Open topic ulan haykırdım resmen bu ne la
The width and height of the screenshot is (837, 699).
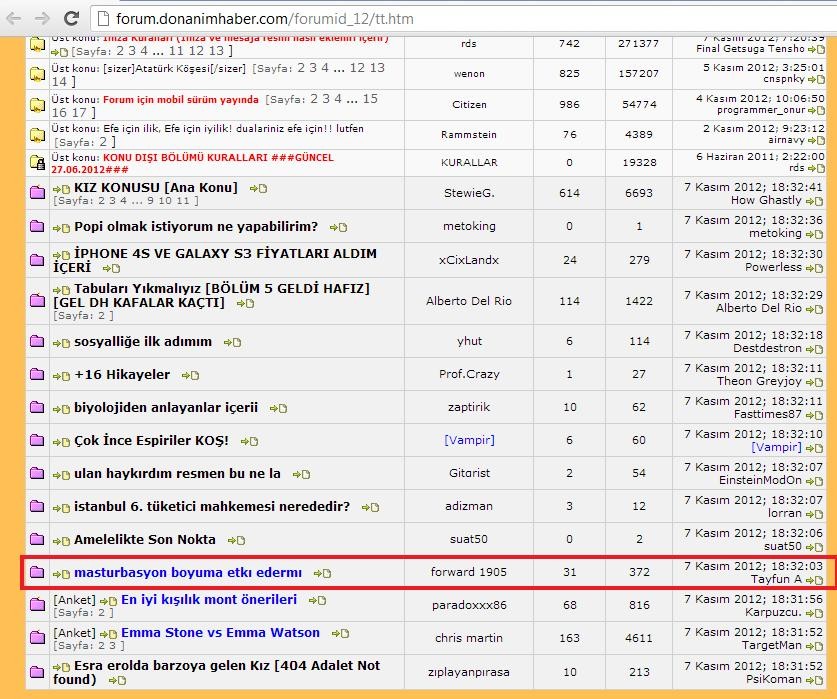(x=177, y=474)
